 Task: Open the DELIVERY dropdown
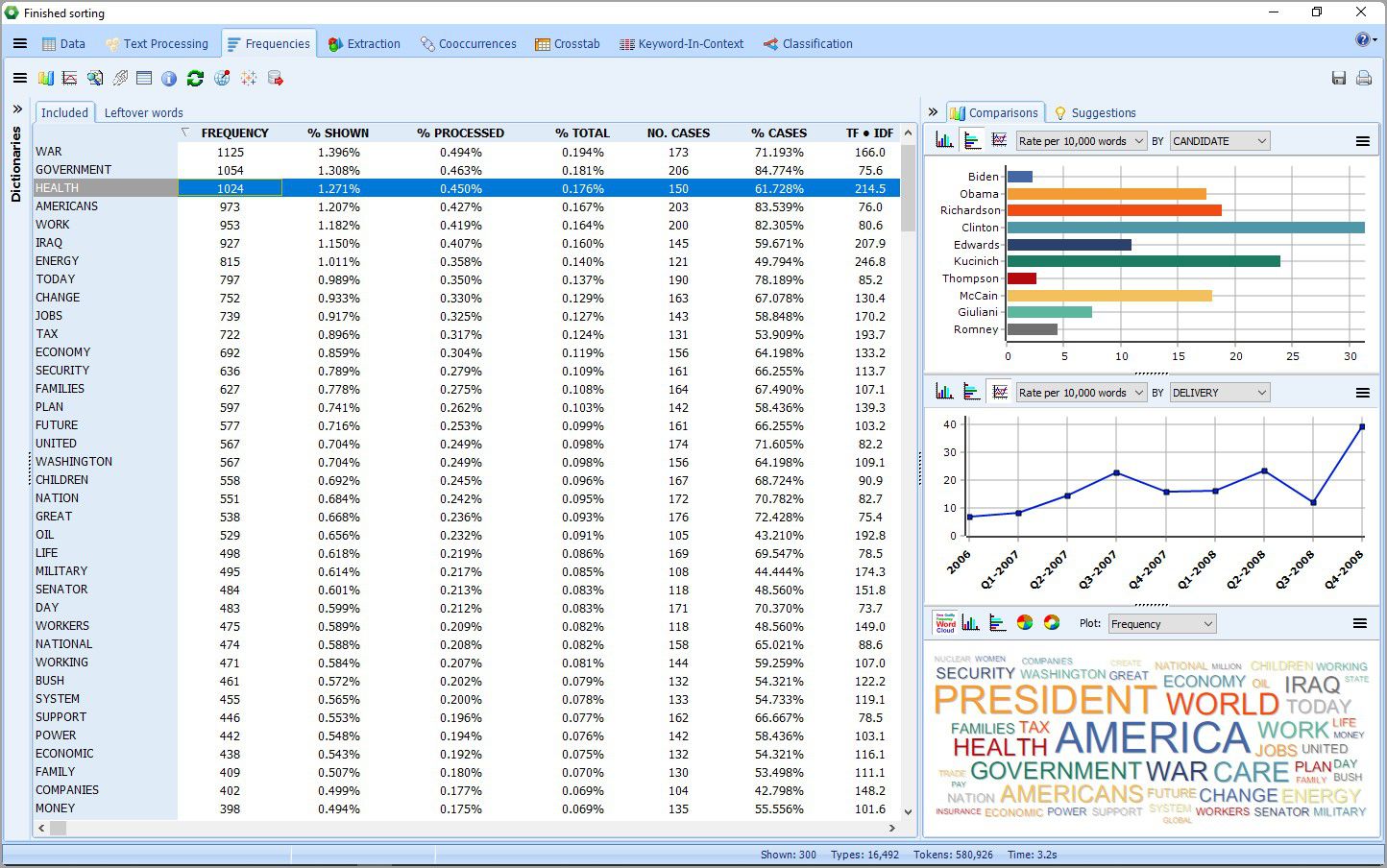[1220, 393]
